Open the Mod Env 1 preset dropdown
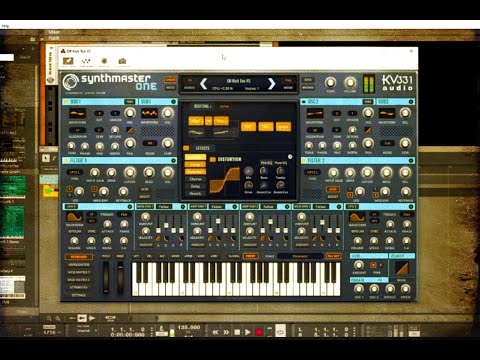Image resolution: width=480 pixels, height=360 pixels. point(164,207)
